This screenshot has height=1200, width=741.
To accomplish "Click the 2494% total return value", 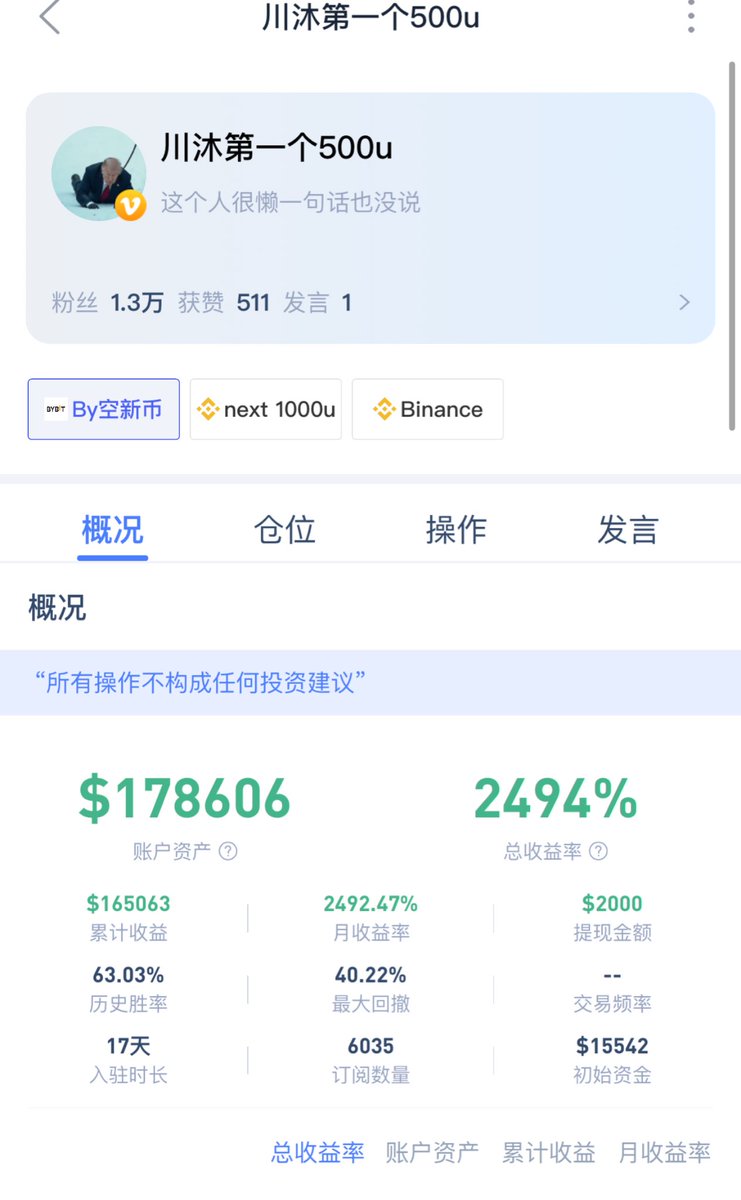I will [555, 799].
